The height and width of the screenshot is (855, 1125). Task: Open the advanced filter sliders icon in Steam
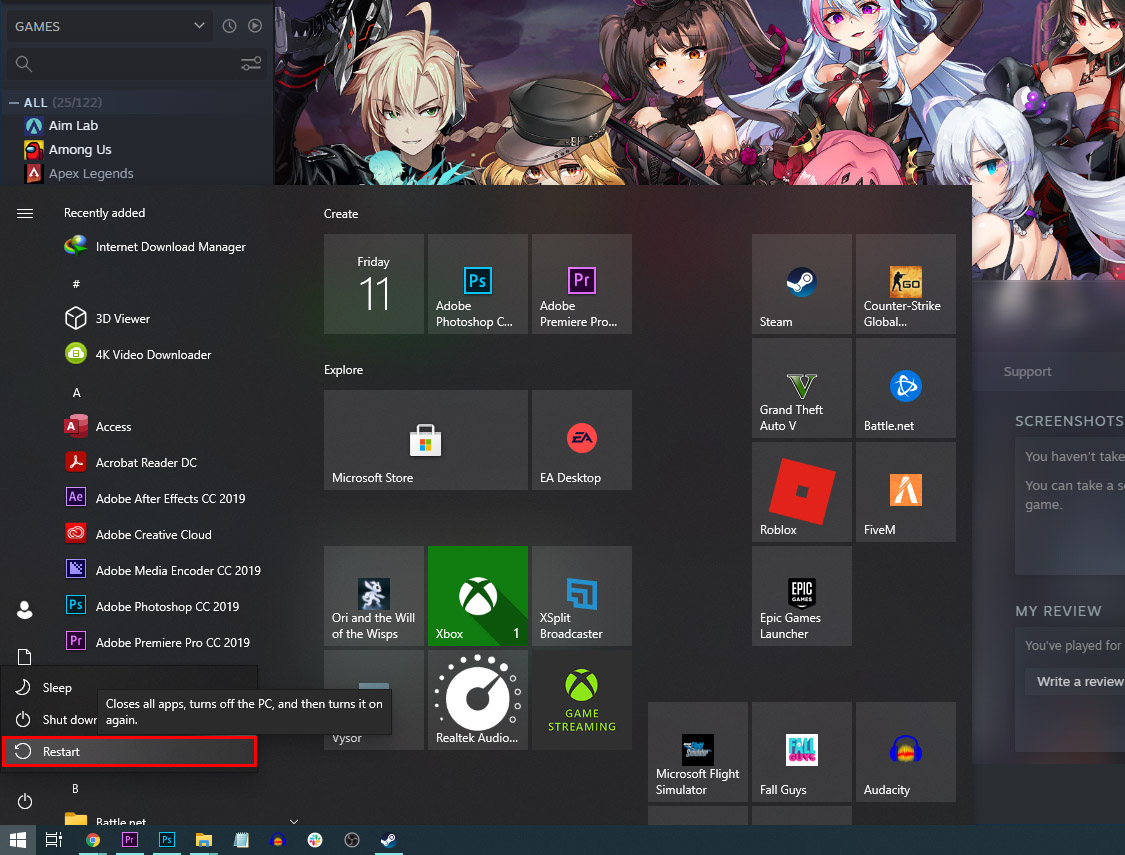(251, 63)
